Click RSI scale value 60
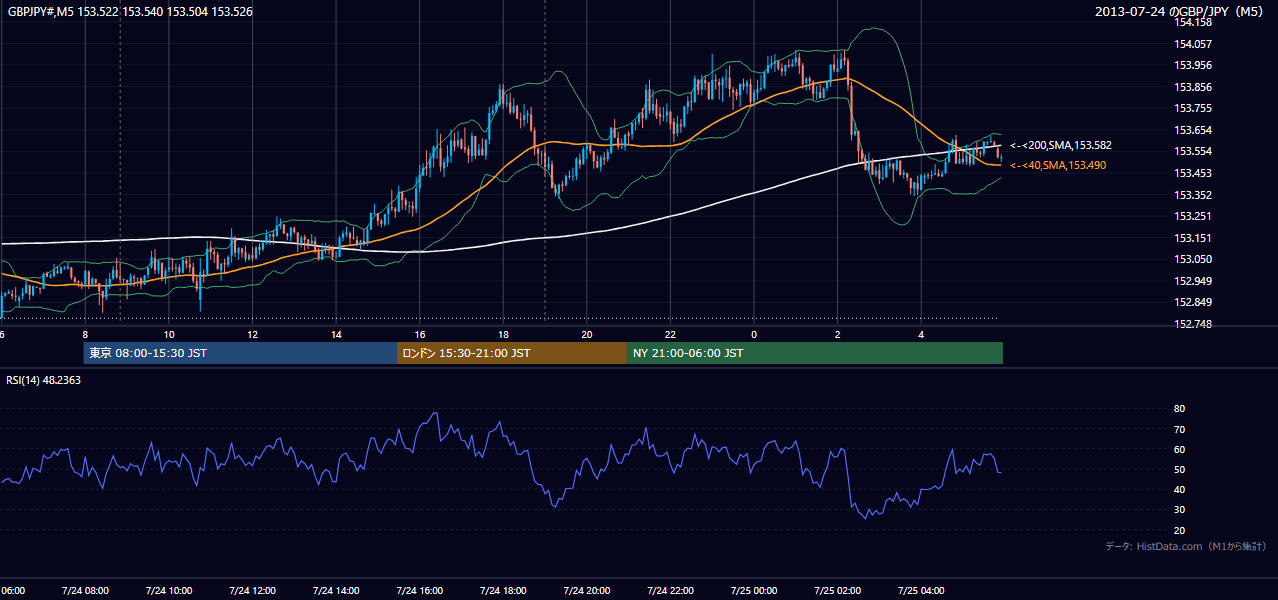 (1179, 449)
